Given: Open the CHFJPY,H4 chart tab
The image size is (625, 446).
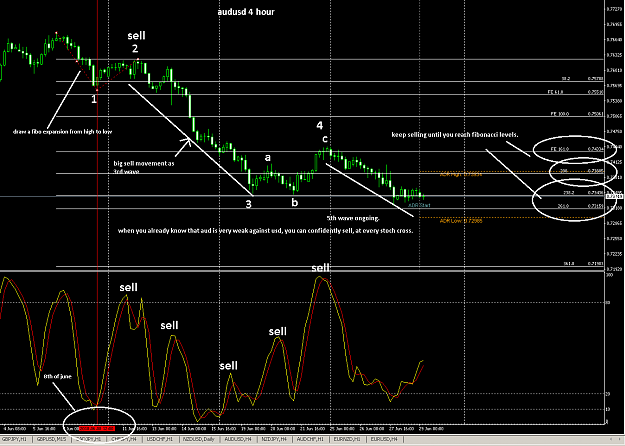Looking at the screenshot, I should click(x=124, y=439).
